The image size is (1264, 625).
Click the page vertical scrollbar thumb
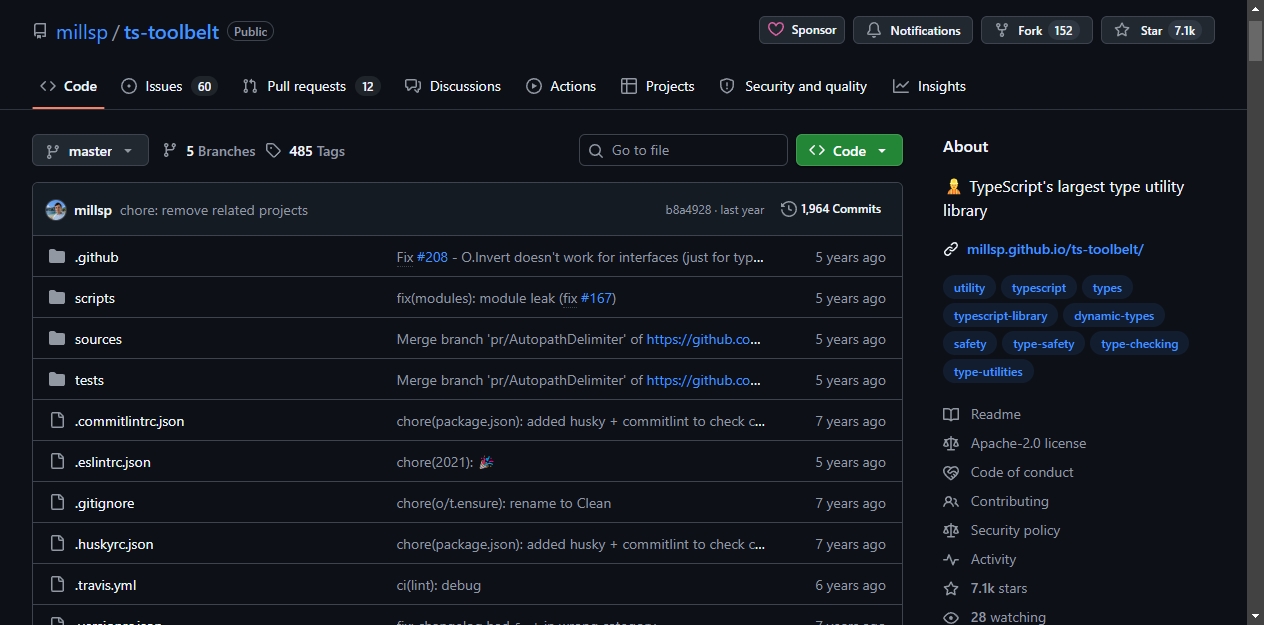1255,40
